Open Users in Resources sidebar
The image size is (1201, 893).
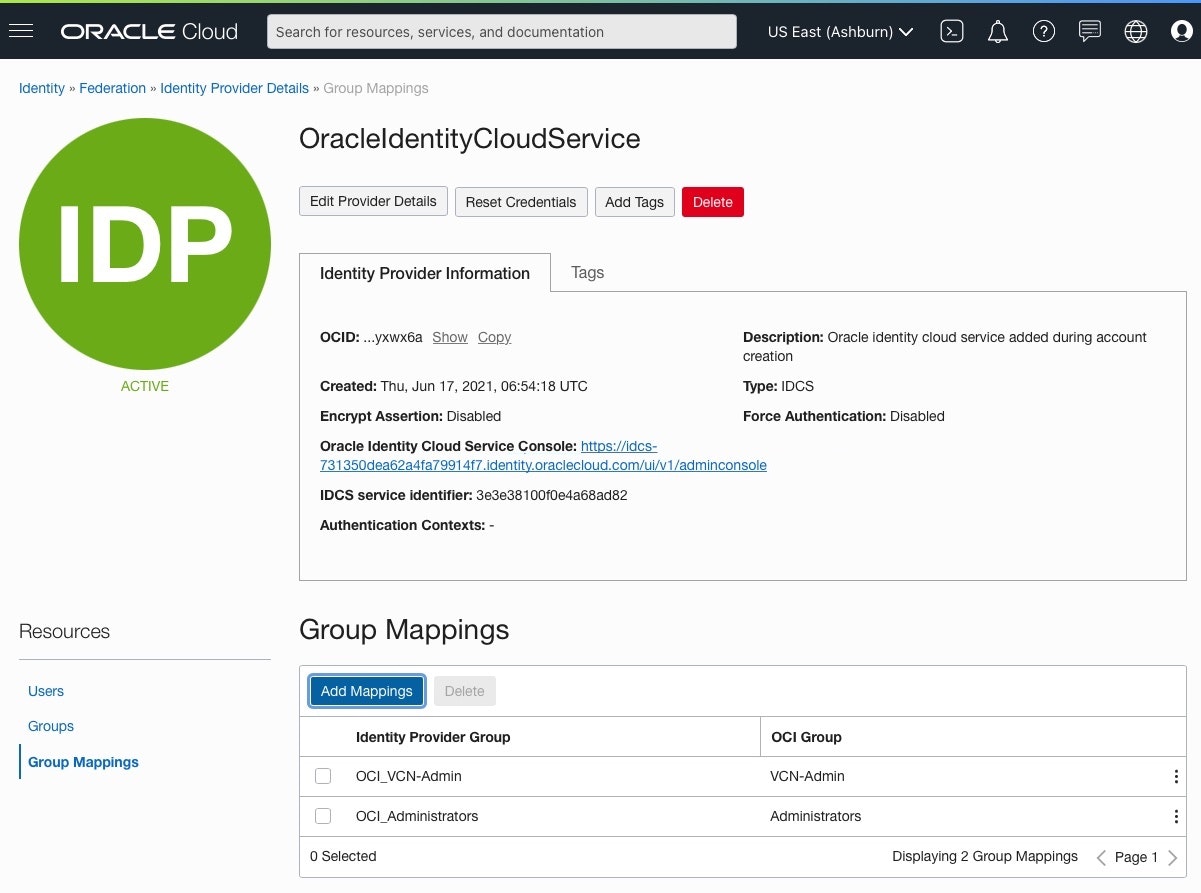click(x=46, y=691)
